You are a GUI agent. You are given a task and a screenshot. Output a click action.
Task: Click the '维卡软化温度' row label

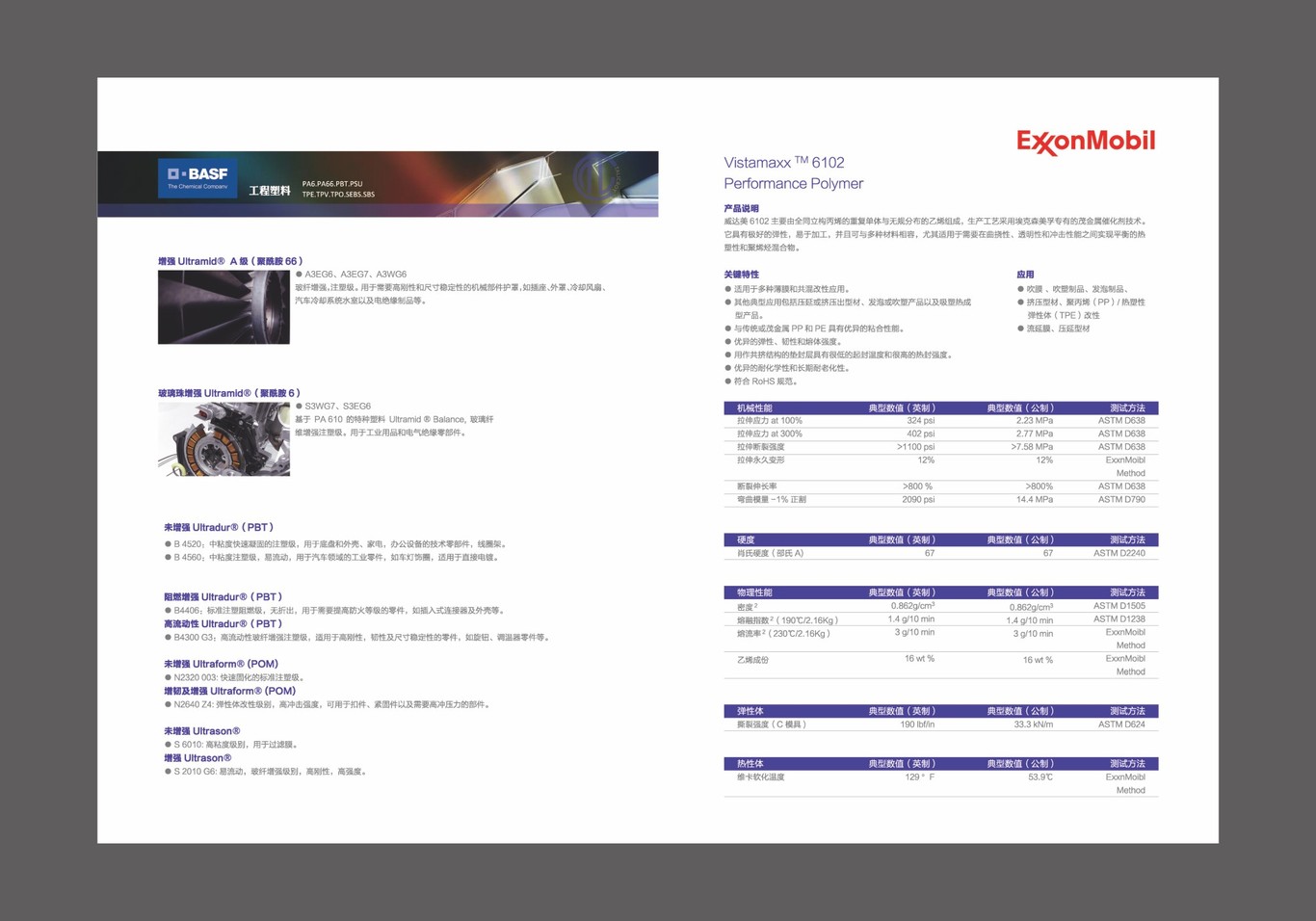(x=761, y=778)
